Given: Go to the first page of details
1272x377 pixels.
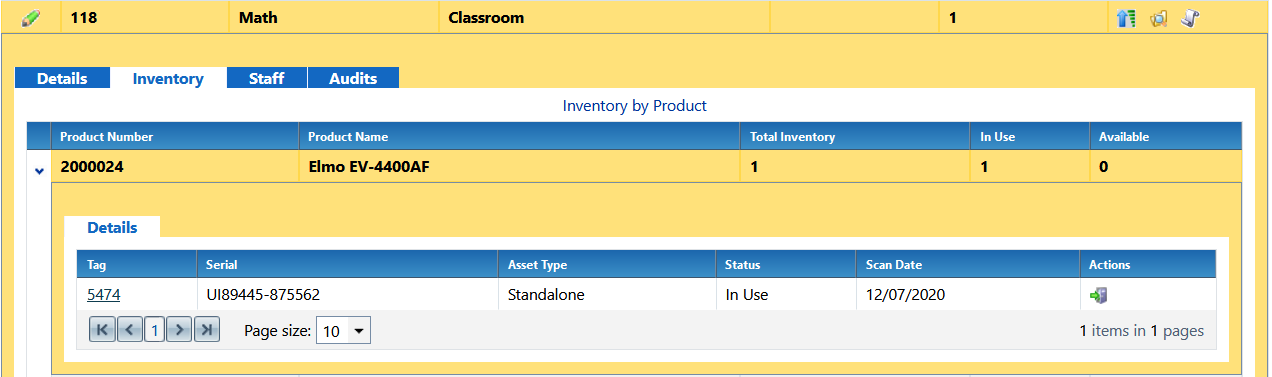Looking at the screenshot, I should pyautogui.click(x=102, y=330).
